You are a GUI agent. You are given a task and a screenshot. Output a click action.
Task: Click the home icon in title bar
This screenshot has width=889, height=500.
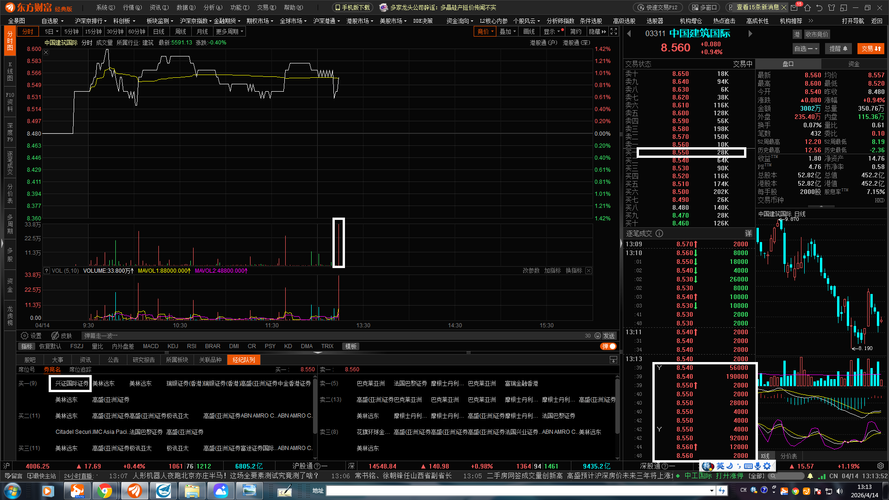(x=807, y=7)
